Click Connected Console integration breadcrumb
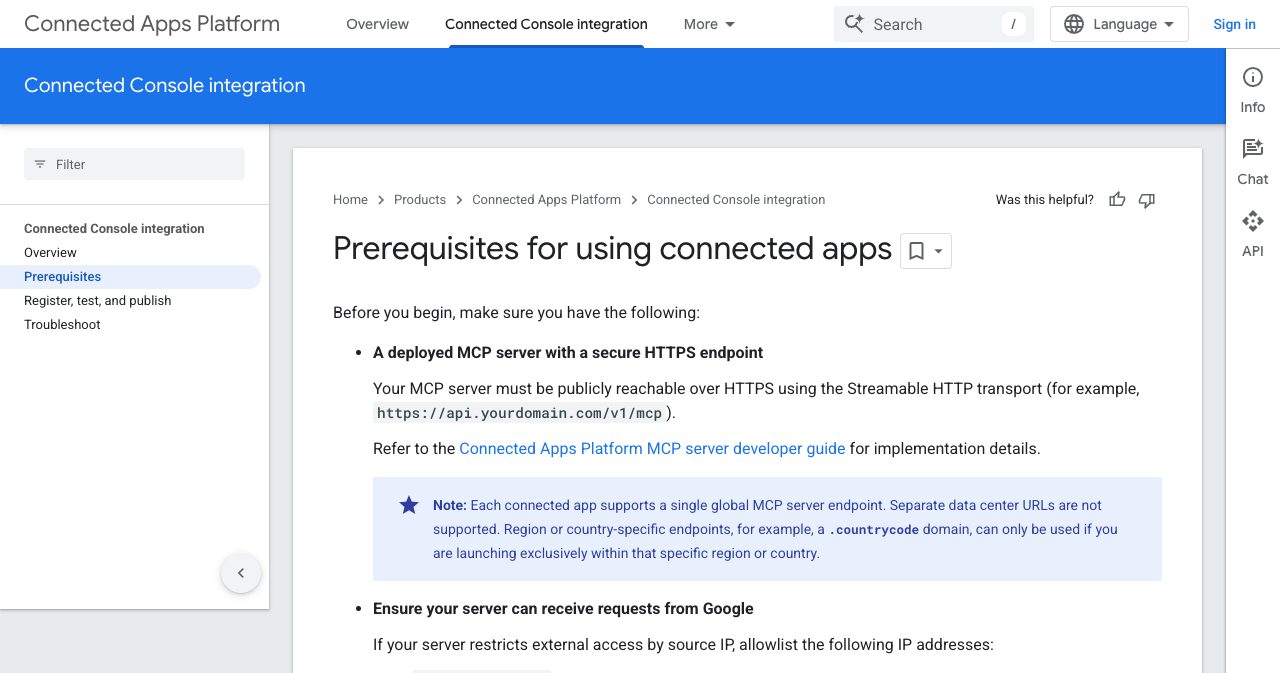1280x673 pixels. coord(736,200)
